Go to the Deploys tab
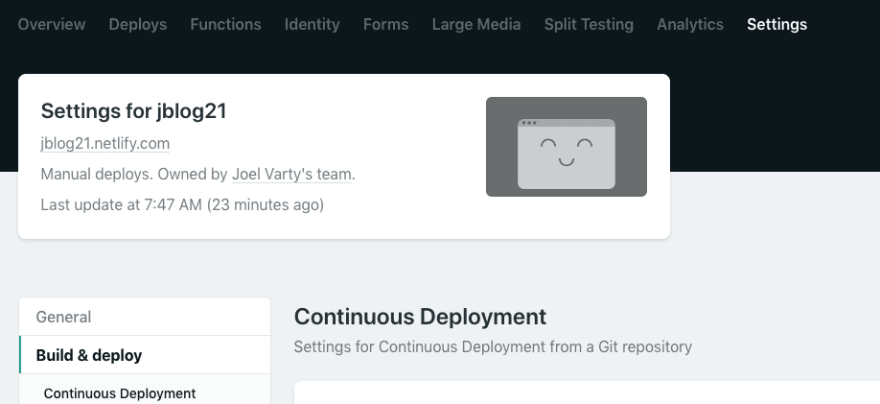Screen dimensions: 880x404 coord(138,25)
